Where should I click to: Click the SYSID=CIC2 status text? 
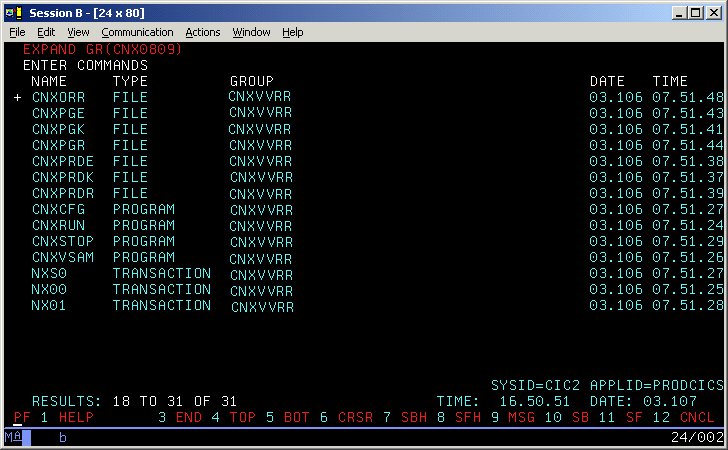click(535, 385)
